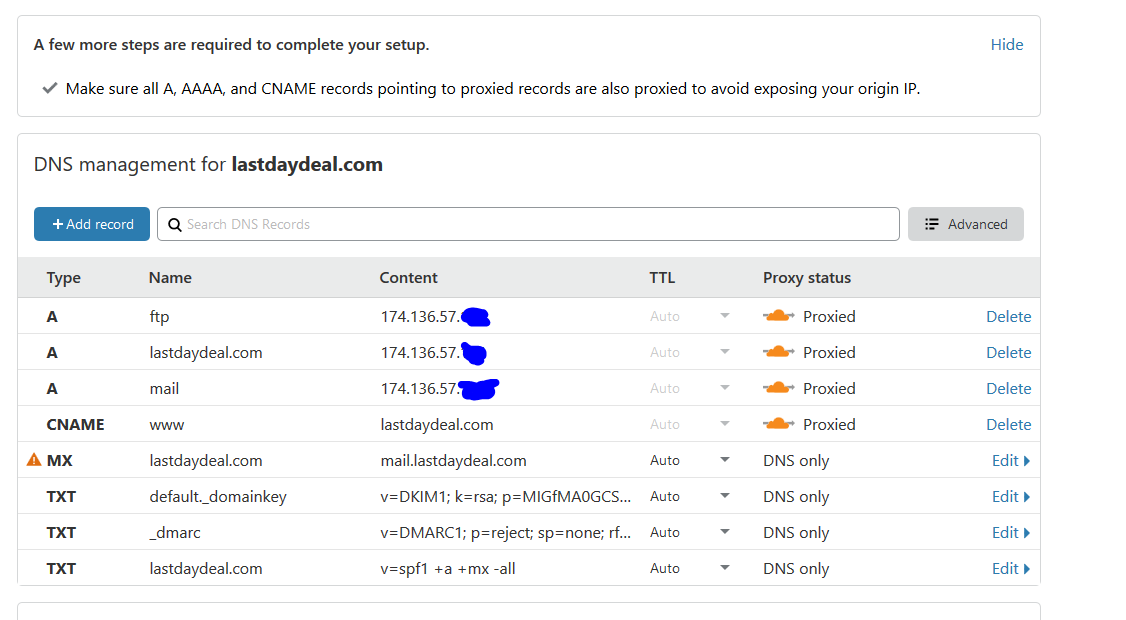1126x620 pixels.
Task: Click the Add record button
Action: pyautogui.click(x=92, y=224)
